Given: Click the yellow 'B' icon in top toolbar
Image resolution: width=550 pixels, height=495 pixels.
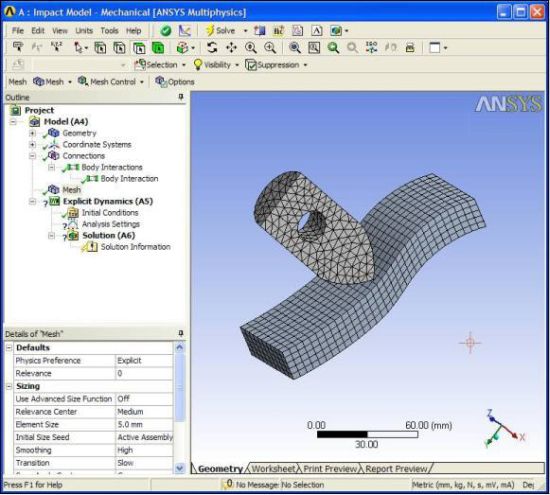Looking at the screenshot, I should tap(279, 31).
